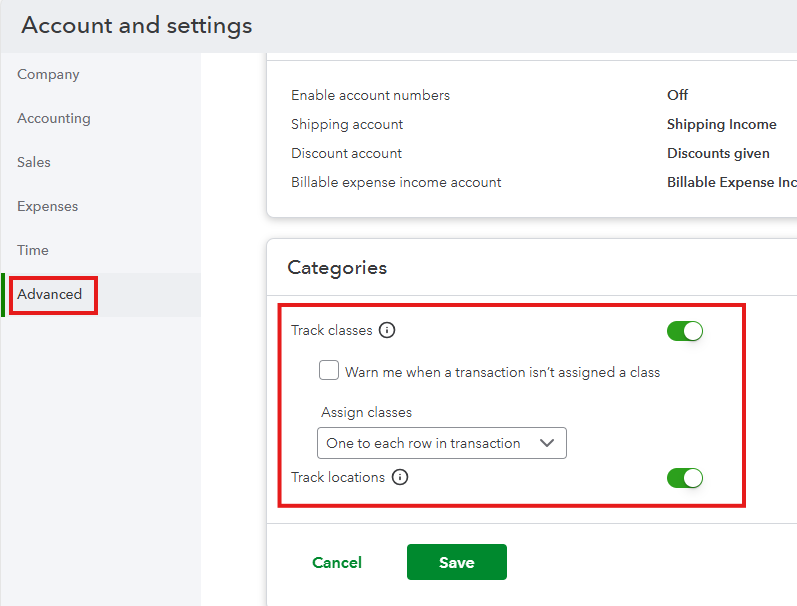Check the warn when no class assigned box
797x606 pixels.
(329, 371)
